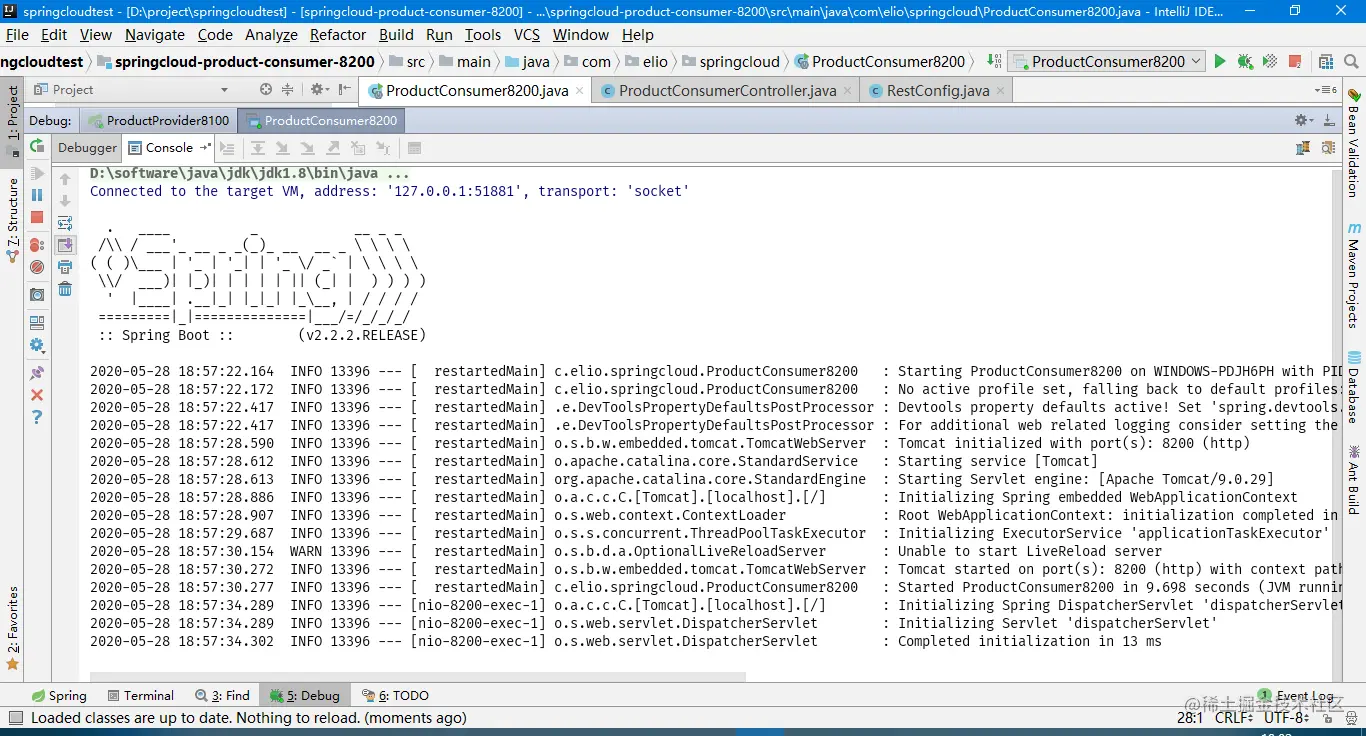Move down the stack trace arrow
Viewport: 1366px width, 736px height.
(65, 201)
